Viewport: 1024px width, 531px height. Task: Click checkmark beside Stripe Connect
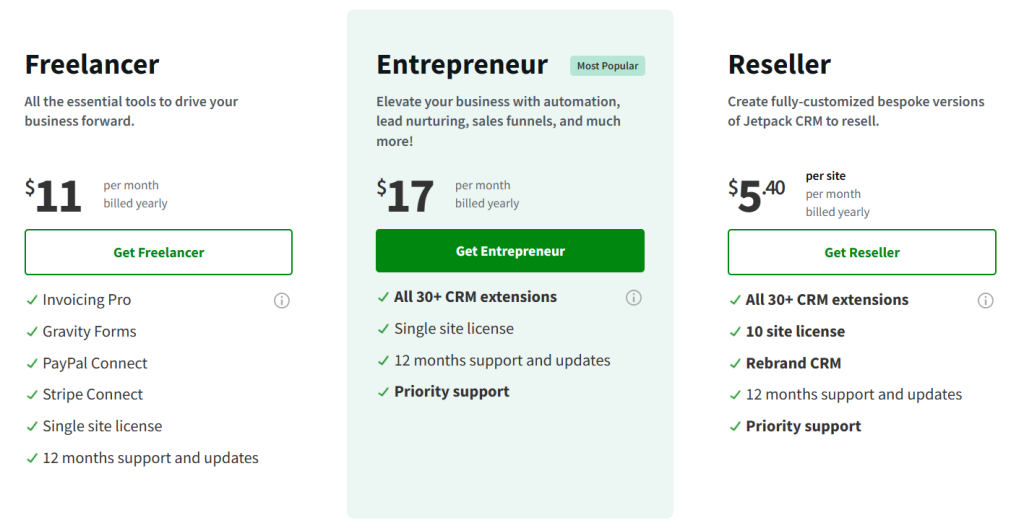tap(31, 395)
